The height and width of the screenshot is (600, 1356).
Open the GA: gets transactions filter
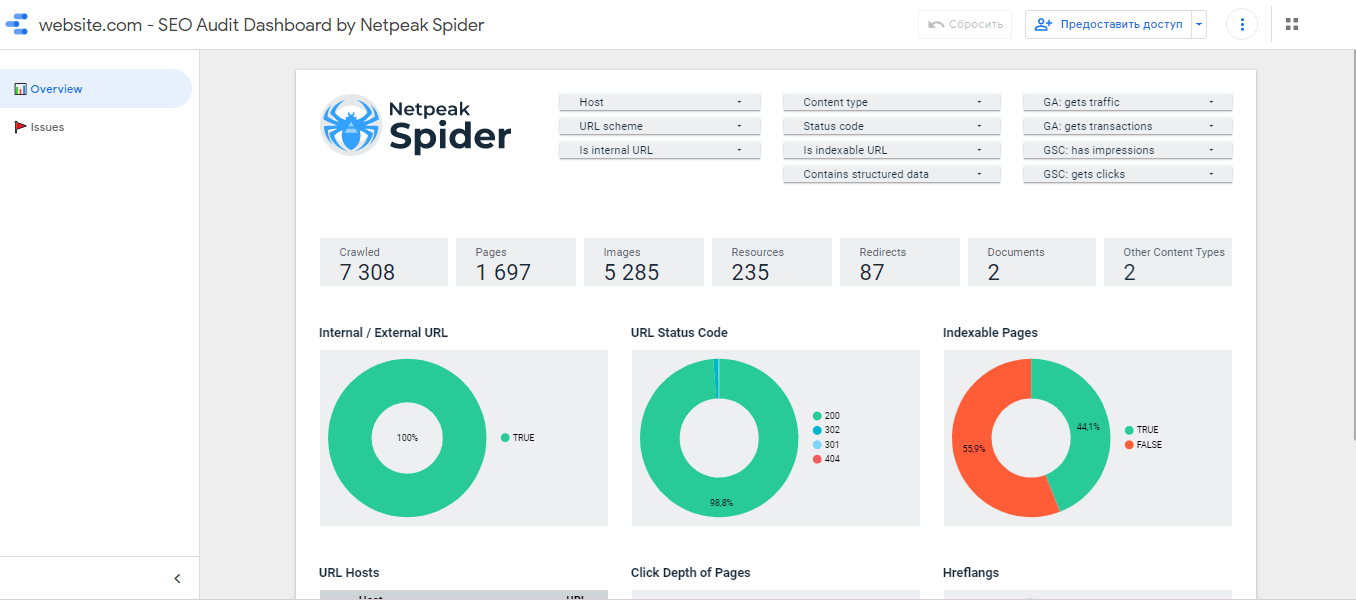tap(1128, 126)
